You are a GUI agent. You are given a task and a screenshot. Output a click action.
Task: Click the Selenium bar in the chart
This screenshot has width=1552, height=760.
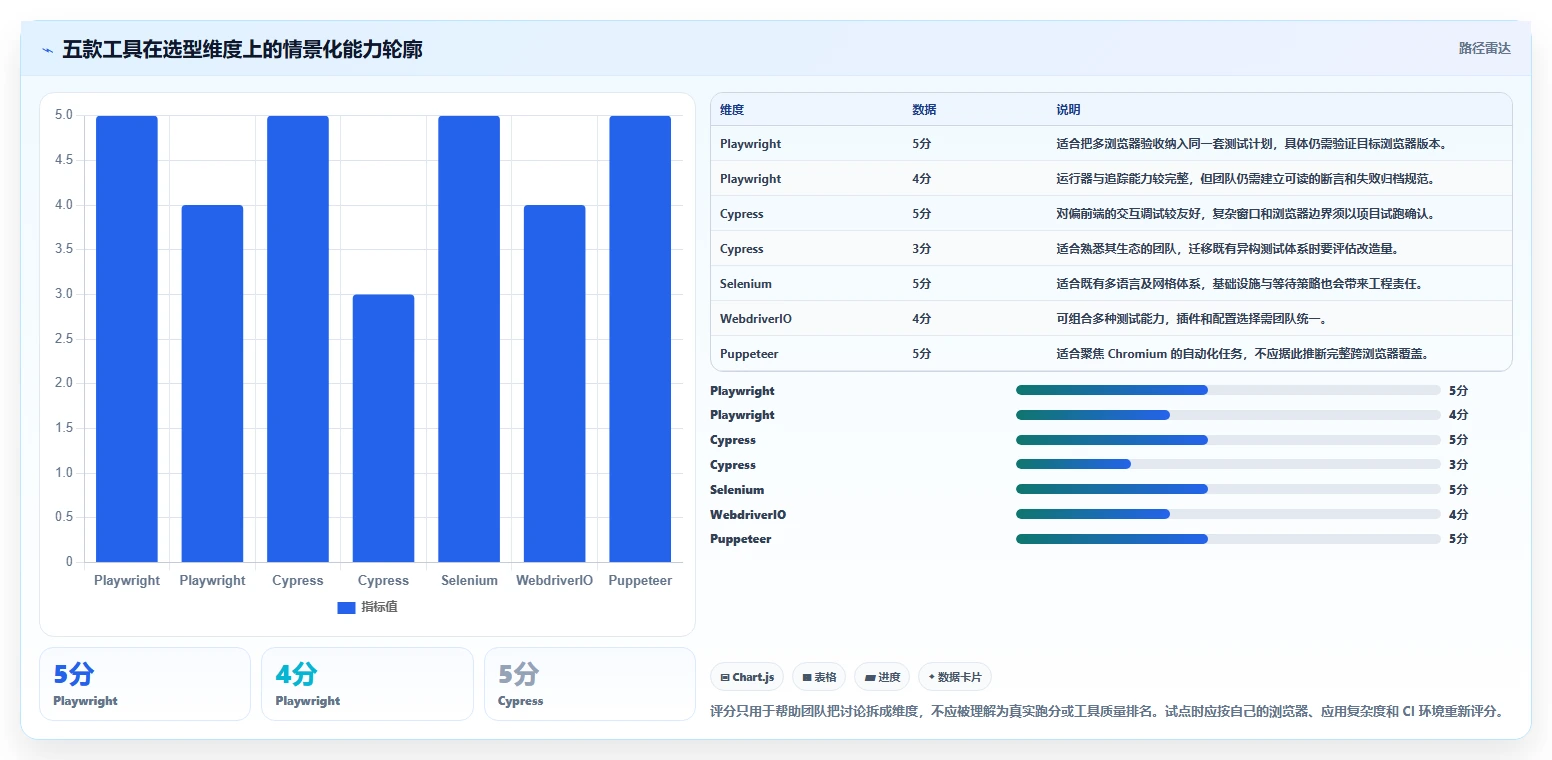[x=469, y=339]
